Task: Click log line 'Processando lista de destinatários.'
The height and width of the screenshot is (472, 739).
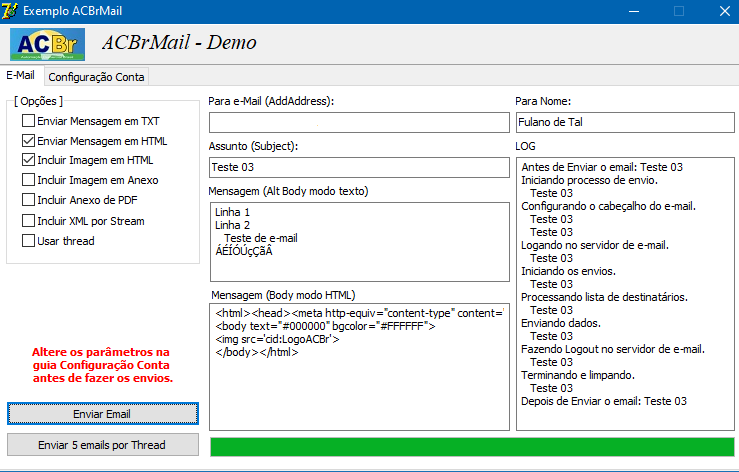Action: [604, 297]
